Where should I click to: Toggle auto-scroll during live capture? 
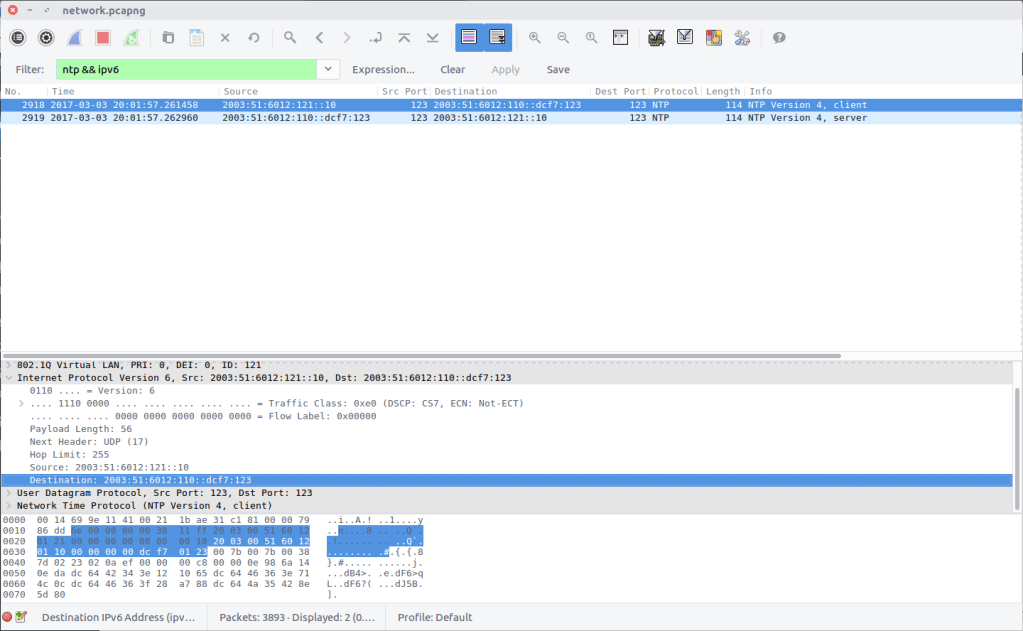pyautogui.click(x=497, y=38)
